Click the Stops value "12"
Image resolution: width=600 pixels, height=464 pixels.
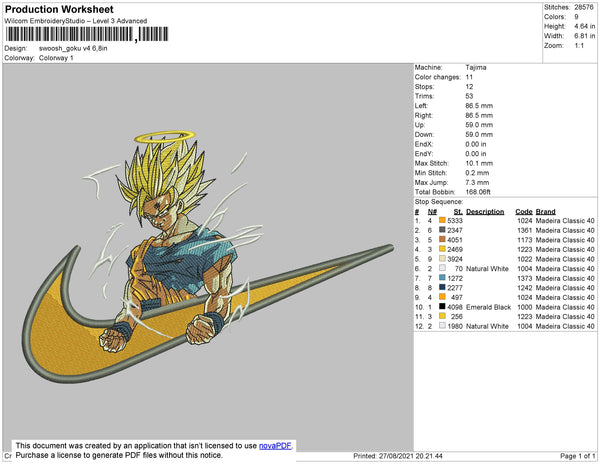click(x=470, y=86)
